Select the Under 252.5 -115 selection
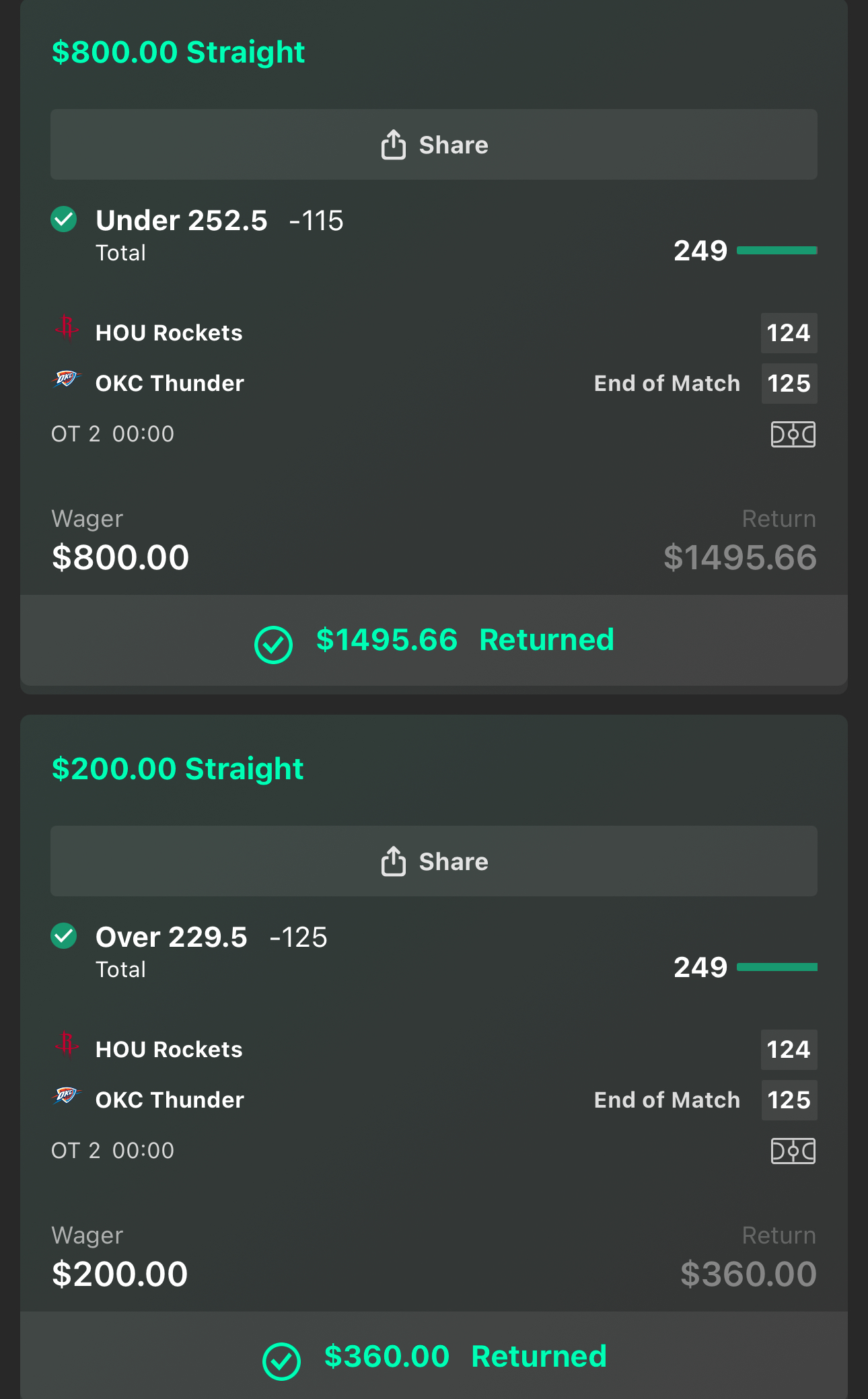The width and height of the screenshot is (868, 1399). [x=219, y=221]
